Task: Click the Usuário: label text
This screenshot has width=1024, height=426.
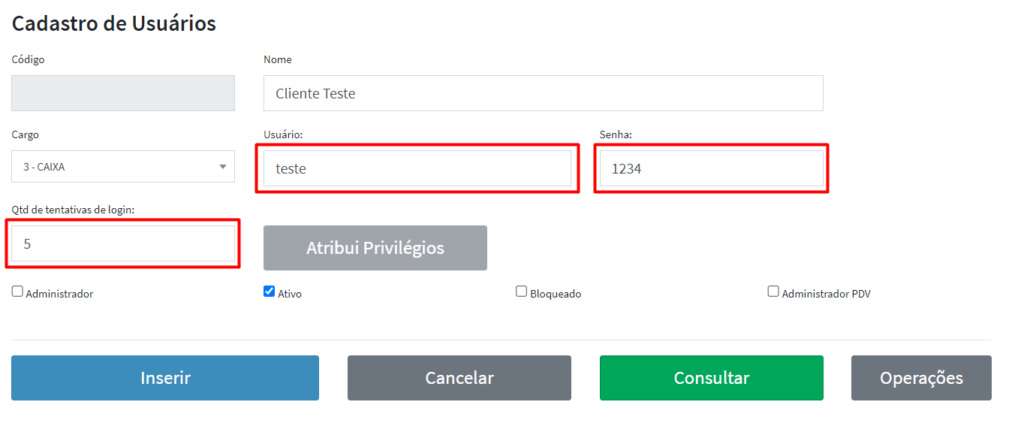Action: (x=283, y=134)
